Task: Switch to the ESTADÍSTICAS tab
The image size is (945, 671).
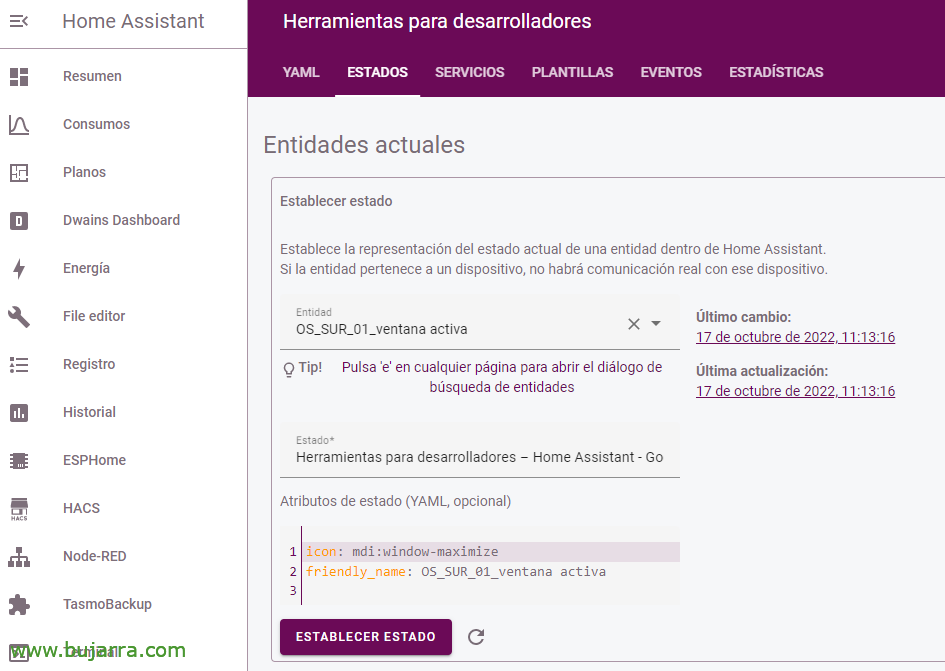Action: [776, 72]
